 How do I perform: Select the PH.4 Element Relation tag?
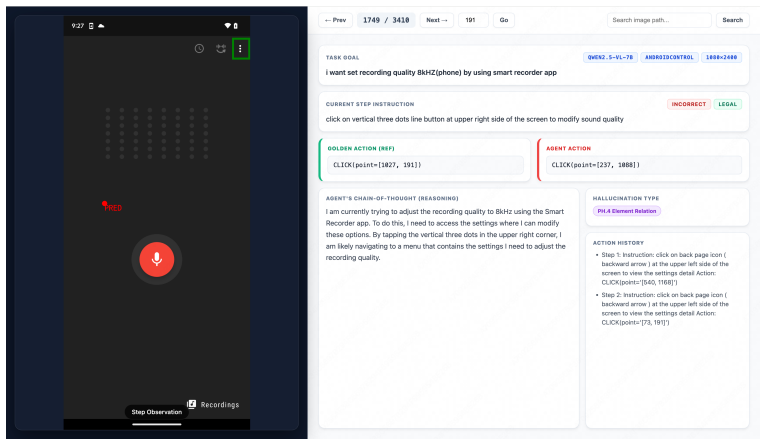point(627,211)
